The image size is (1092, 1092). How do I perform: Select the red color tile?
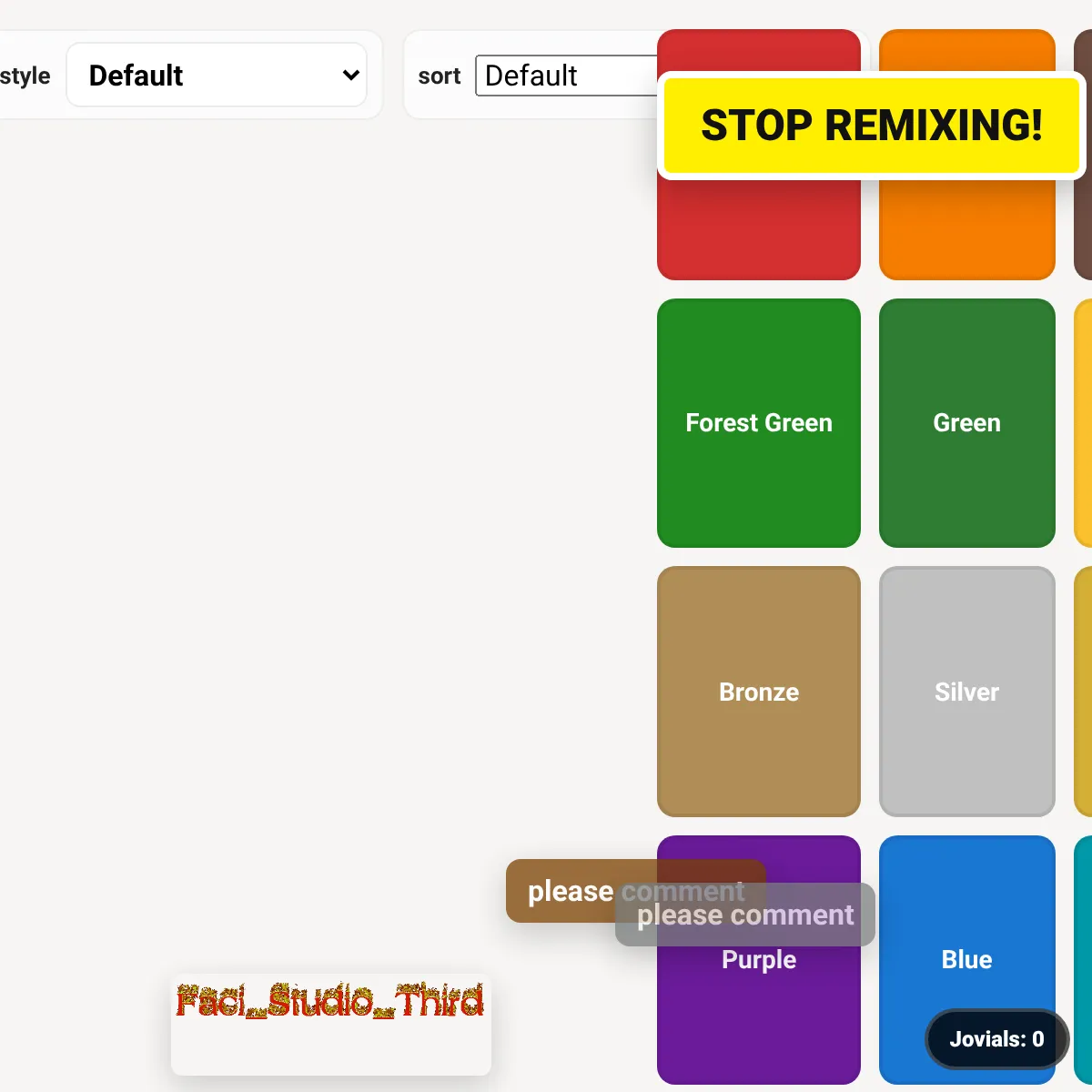pyautogui.click(x=758, y=227)
